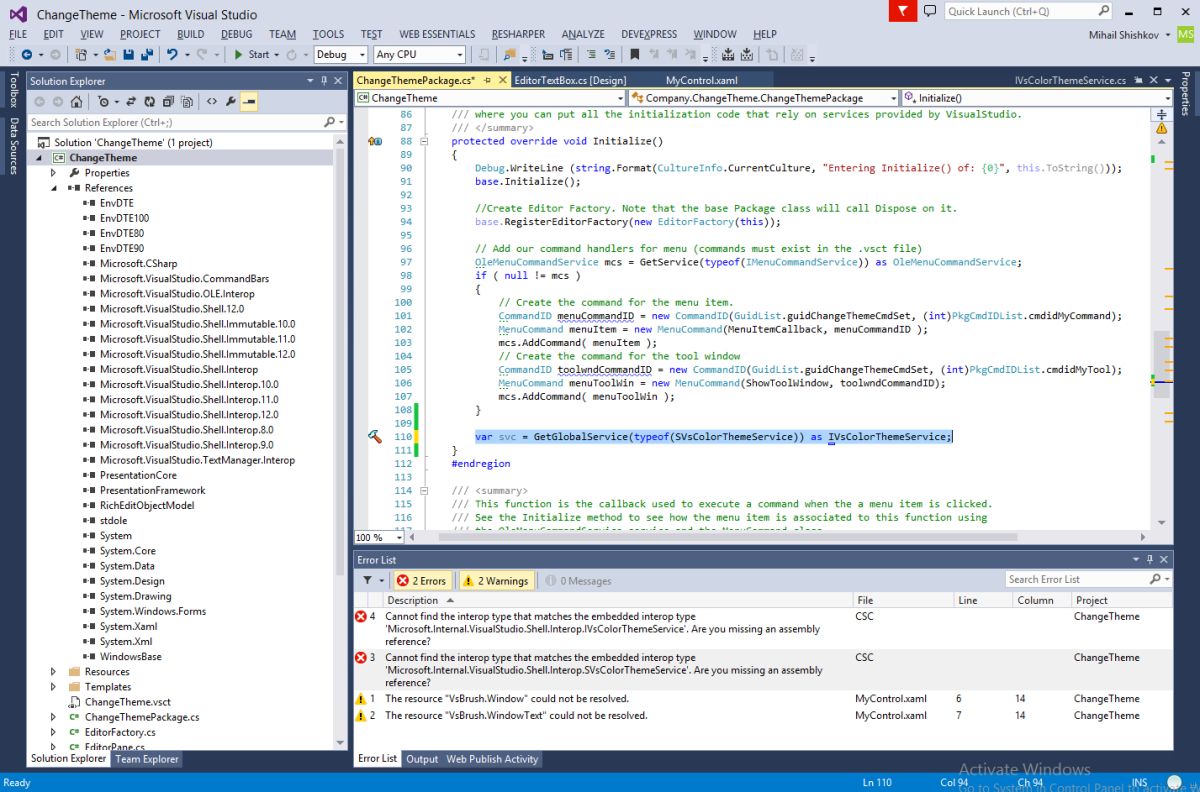Open the feedback speech bubble icon

tap(930, 11)
